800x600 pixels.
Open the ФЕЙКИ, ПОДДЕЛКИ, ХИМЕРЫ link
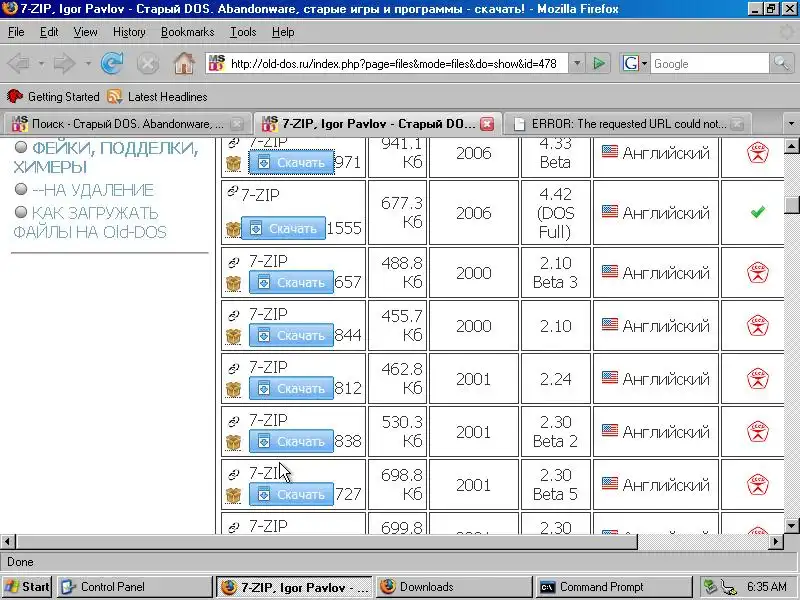point(106,157)
